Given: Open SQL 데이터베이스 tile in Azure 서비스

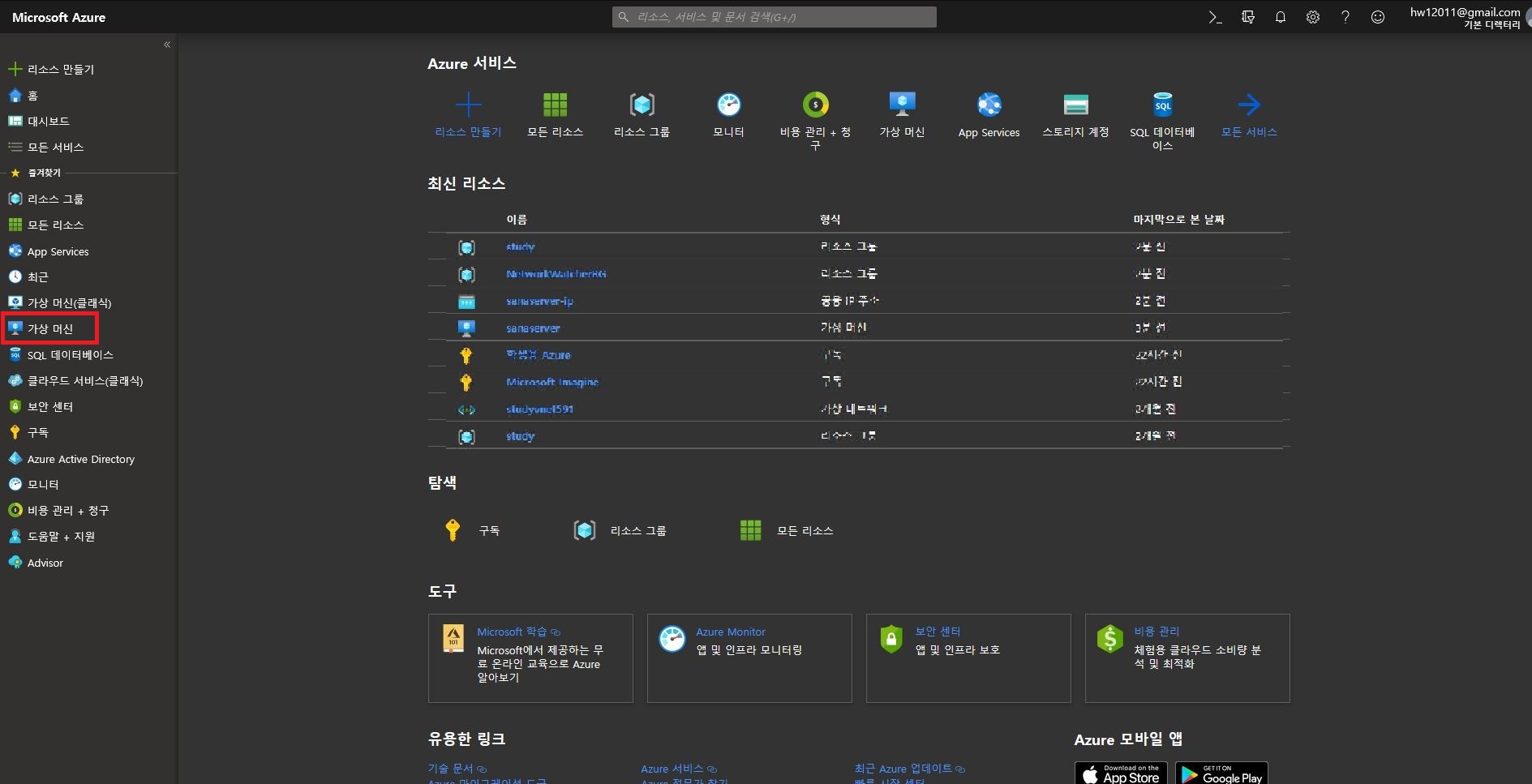Looking at the screenshot, I should coord(1162,121).
